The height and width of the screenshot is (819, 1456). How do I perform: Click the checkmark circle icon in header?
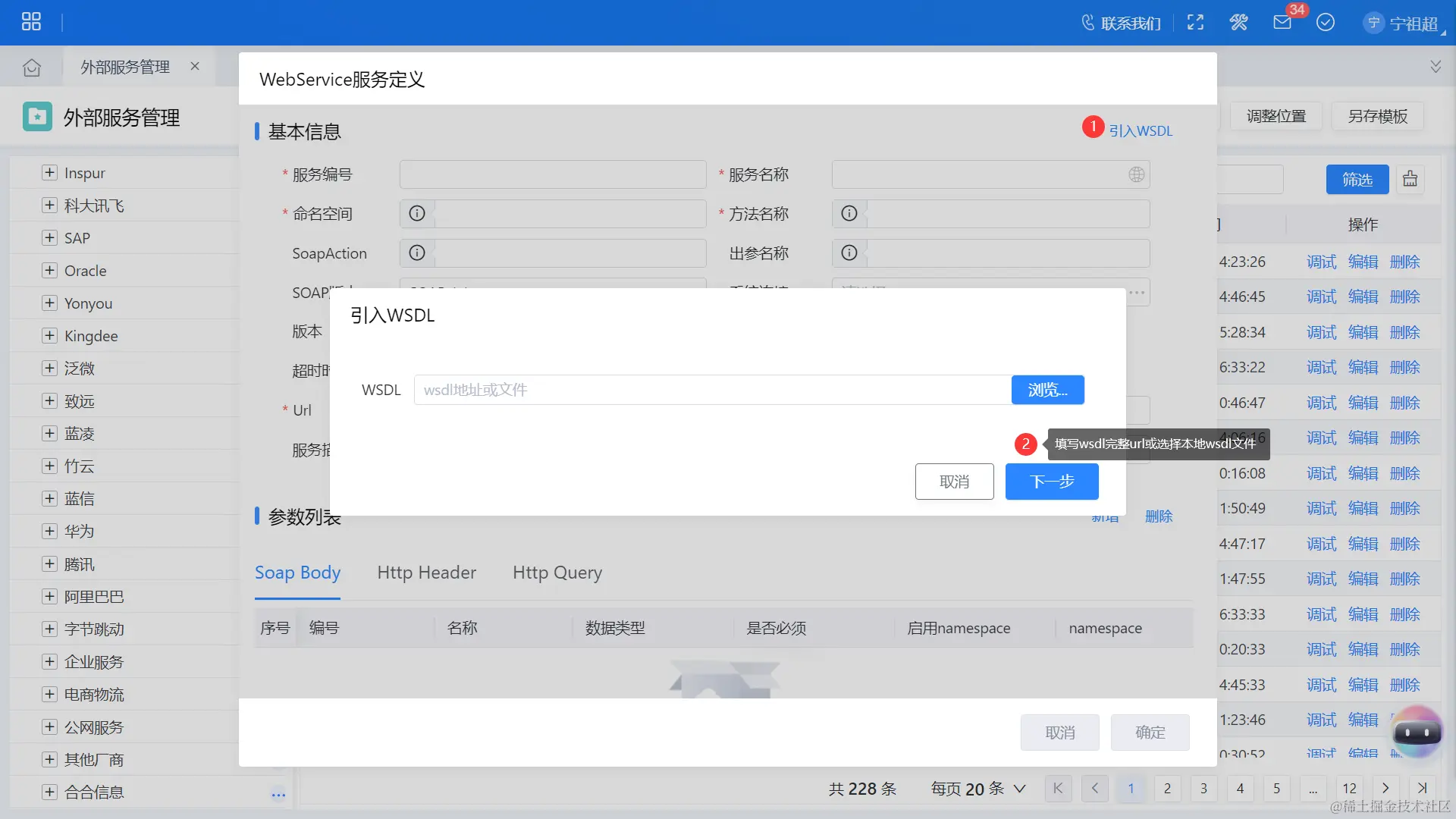(x=1325, y=23)
